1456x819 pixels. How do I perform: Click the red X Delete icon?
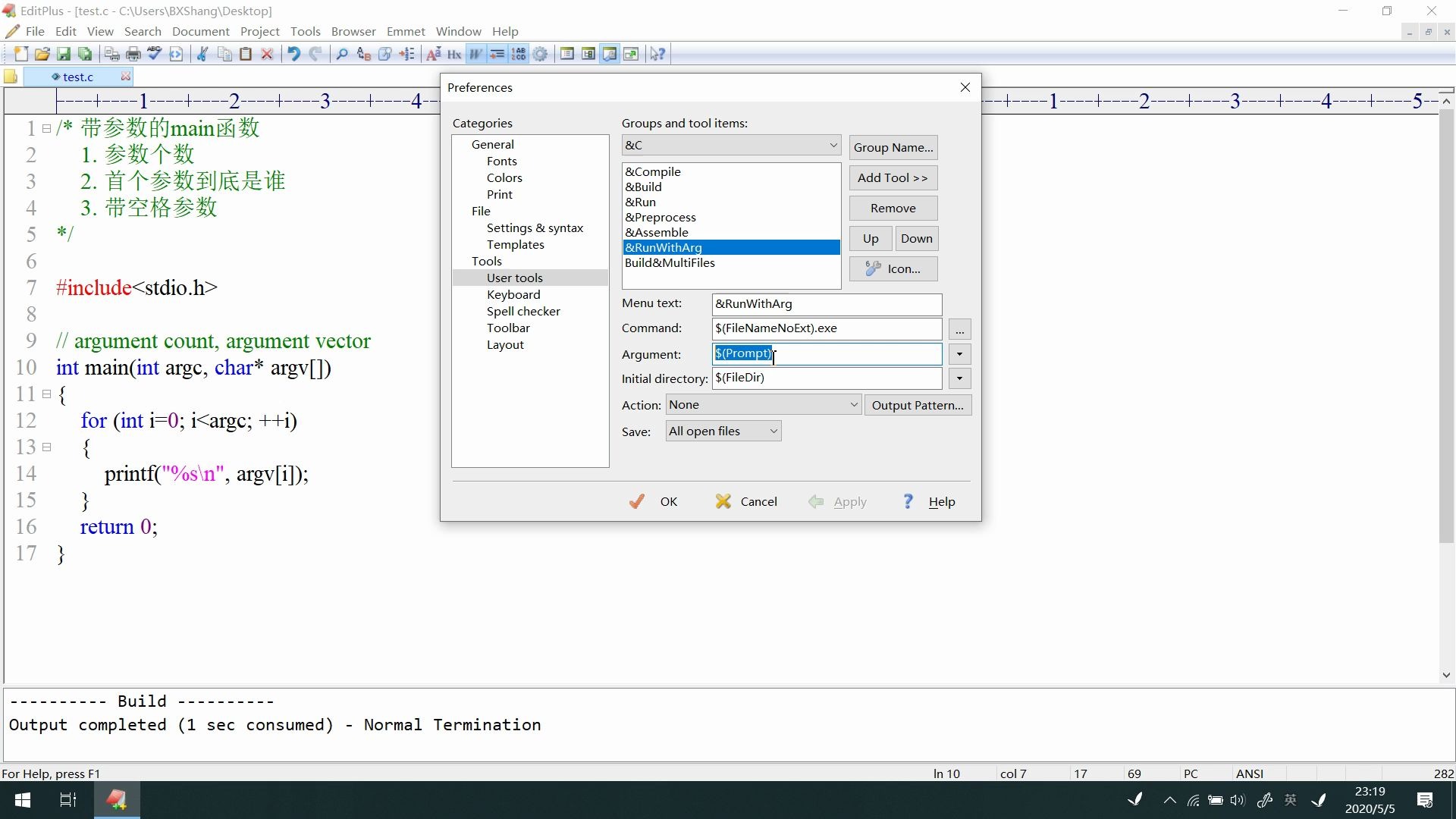[267, 54]
